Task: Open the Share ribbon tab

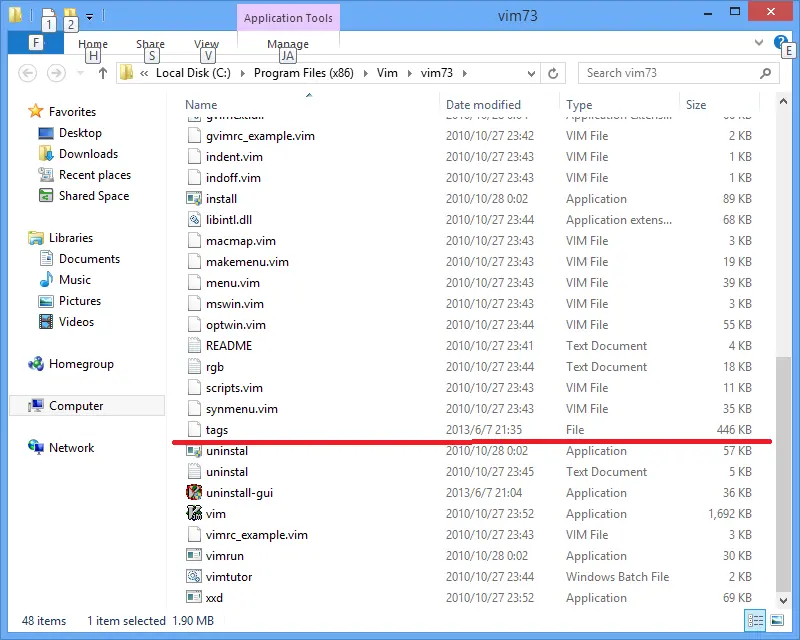Action: (151, 44)
